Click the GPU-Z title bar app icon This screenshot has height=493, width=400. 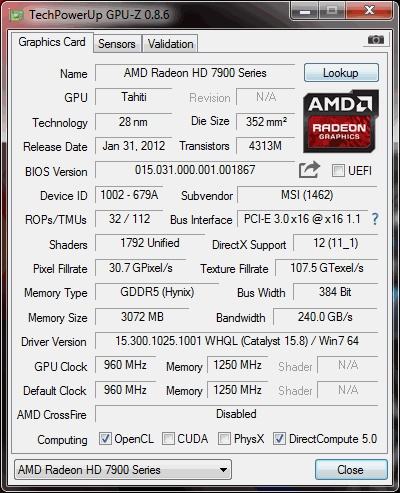coord(17,15)
